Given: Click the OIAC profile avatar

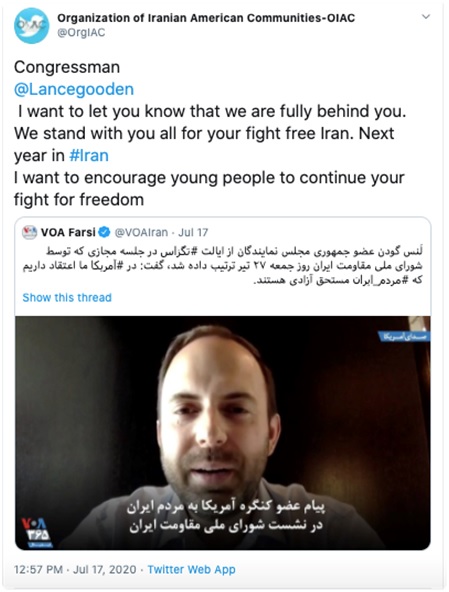Looking at the screenshot, I should (x=31, y=26).
